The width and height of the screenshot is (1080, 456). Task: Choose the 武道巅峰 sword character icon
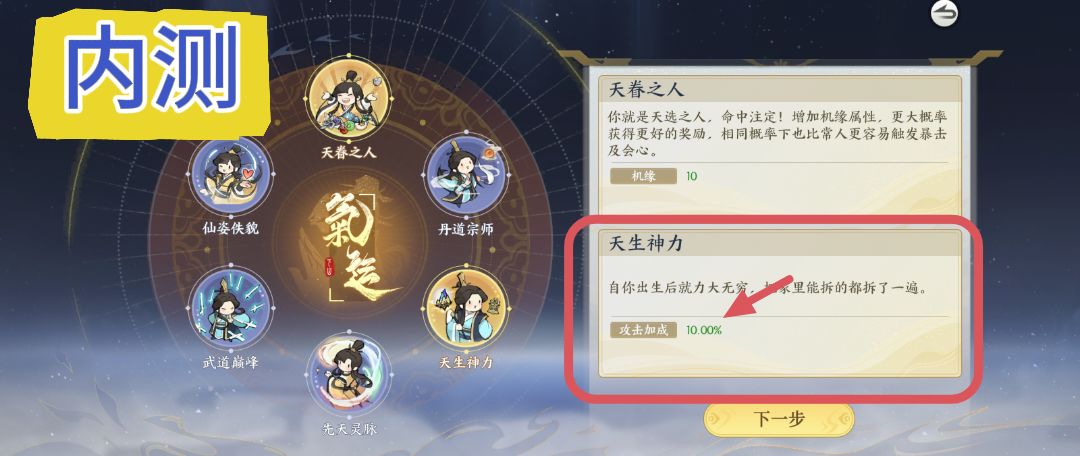[x=231, y=309]
